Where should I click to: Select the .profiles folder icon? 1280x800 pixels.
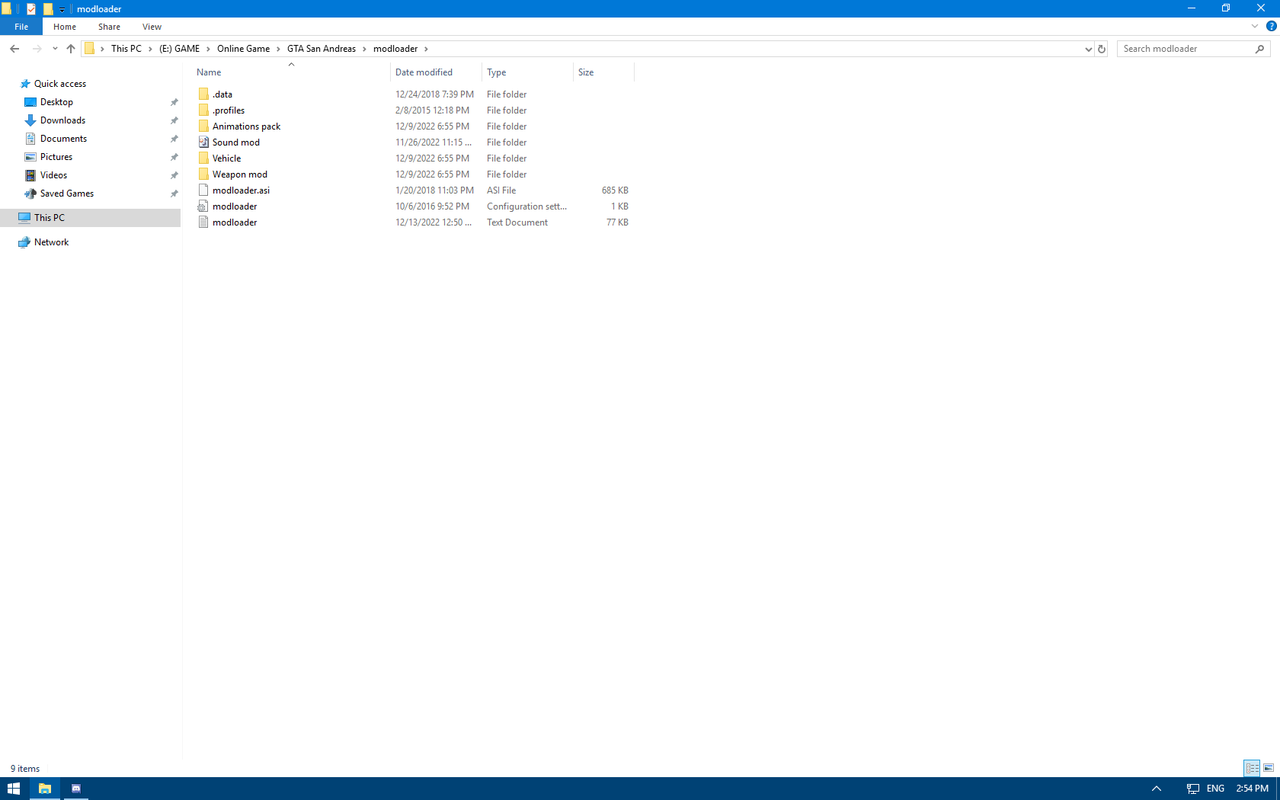coord(204,110)
